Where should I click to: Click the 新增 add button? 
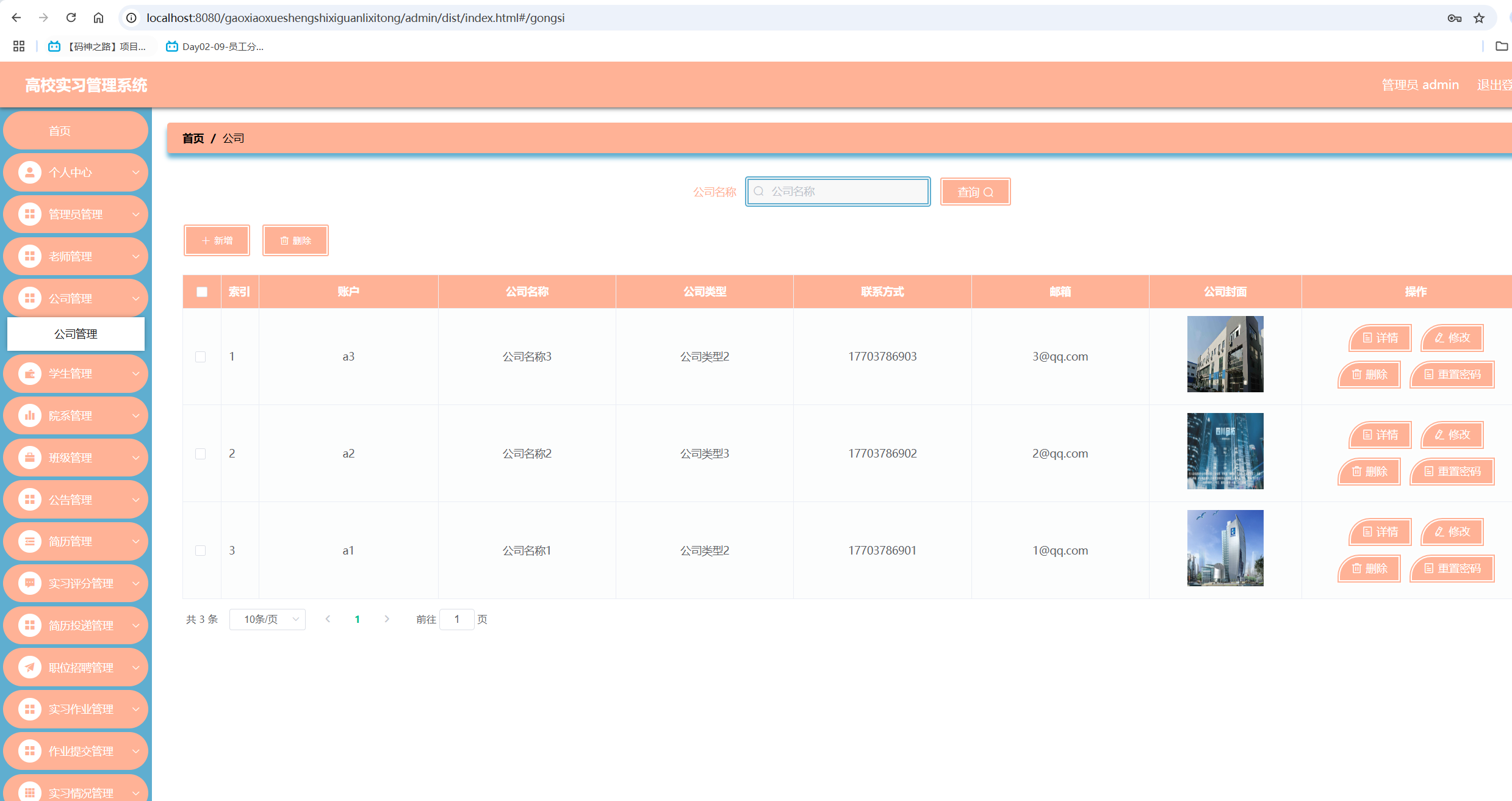click(x=217, y=240)
